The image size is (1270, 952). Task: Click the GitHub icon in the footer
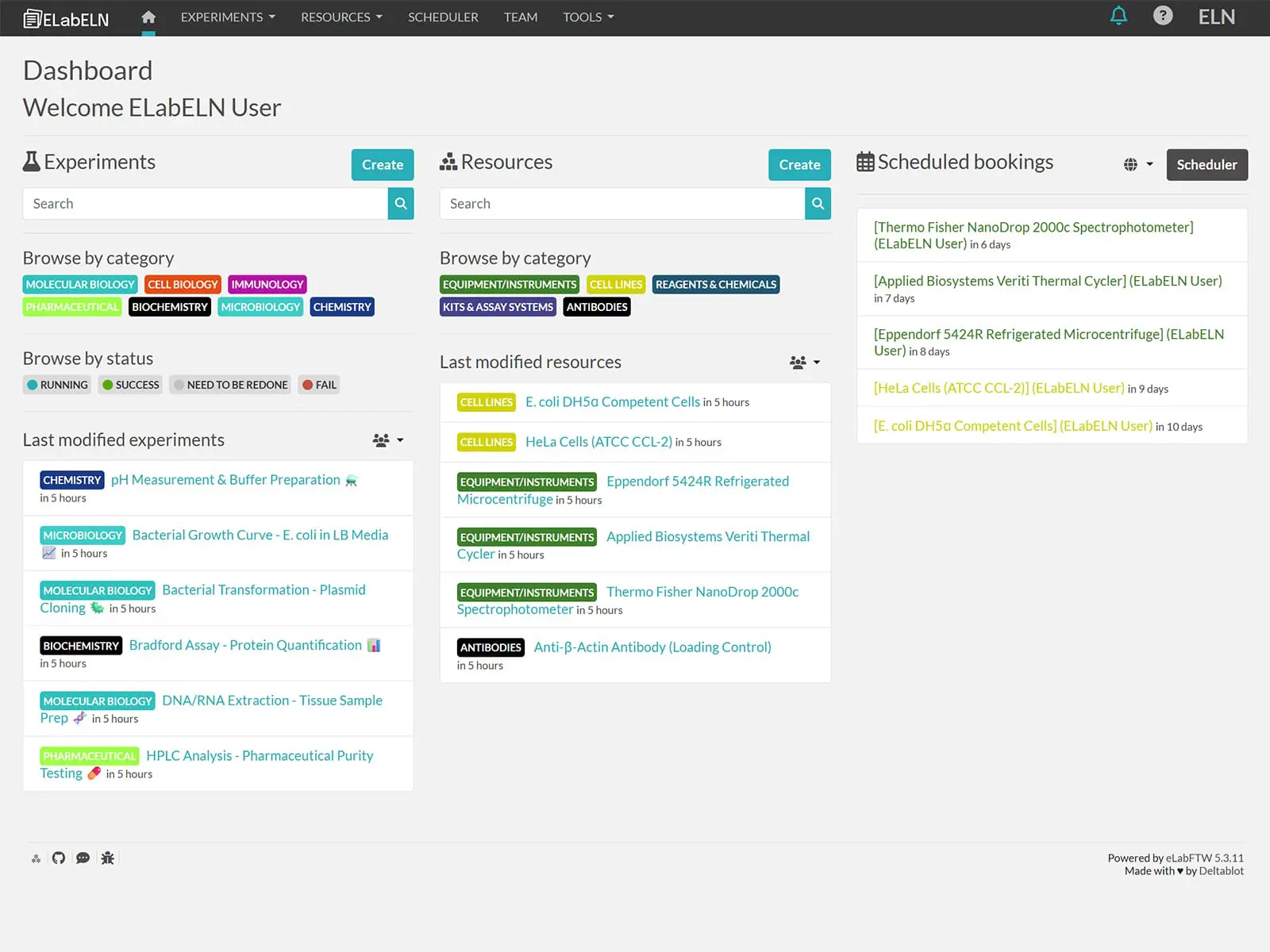pyautogui.click(x=58, y=858)
